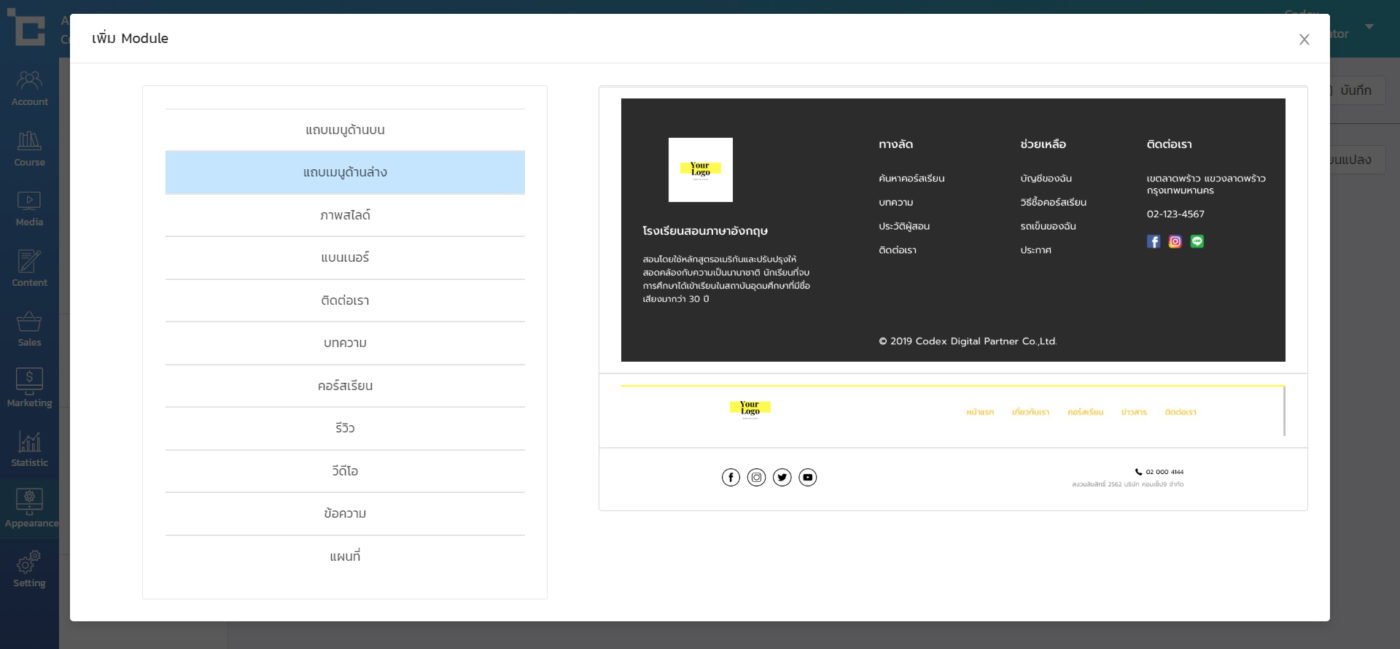Click Your Logo image in dark footer
The image size is (1400, 649).
[700, 170]
